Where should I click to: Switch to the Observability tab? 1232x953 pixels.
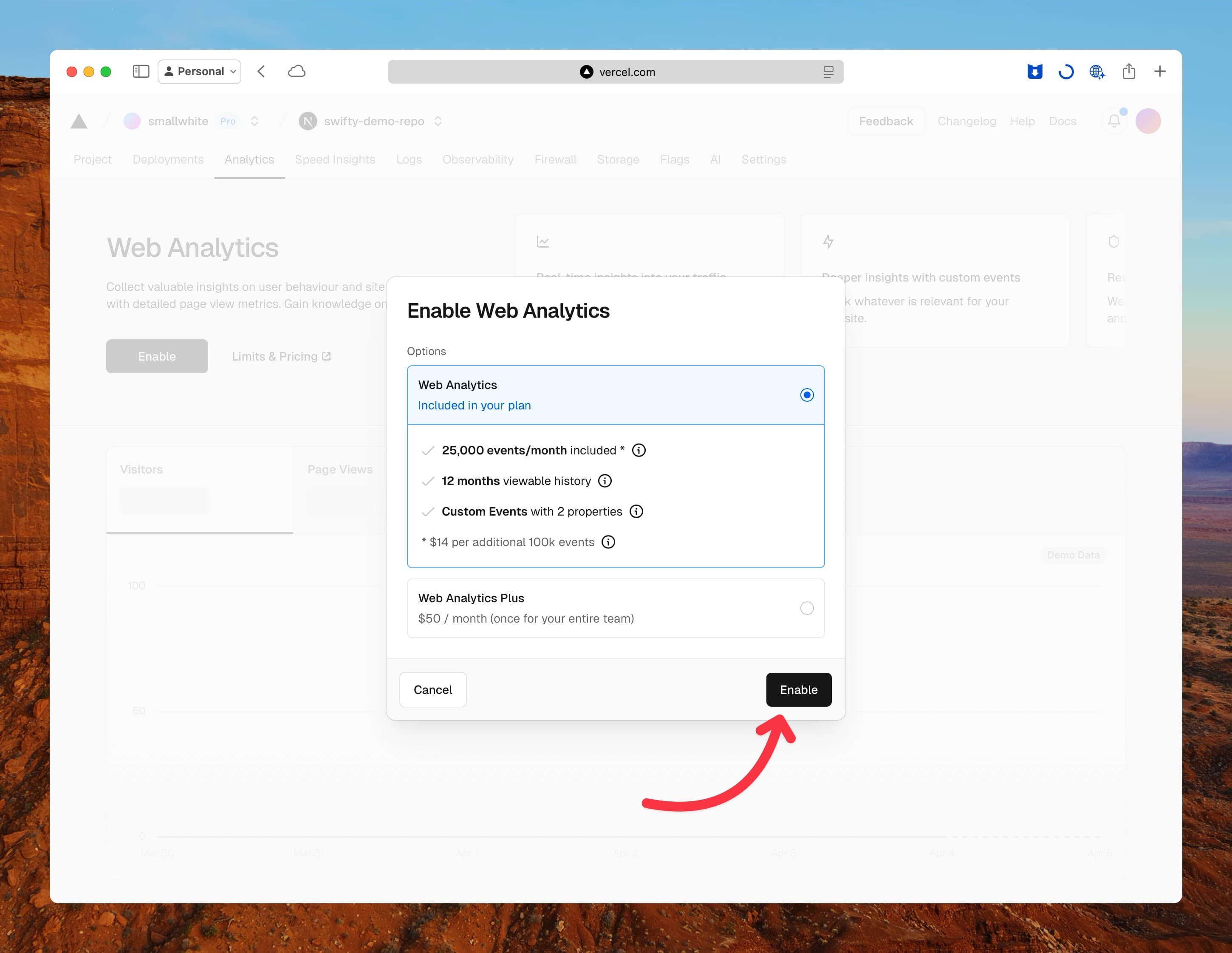478,160
